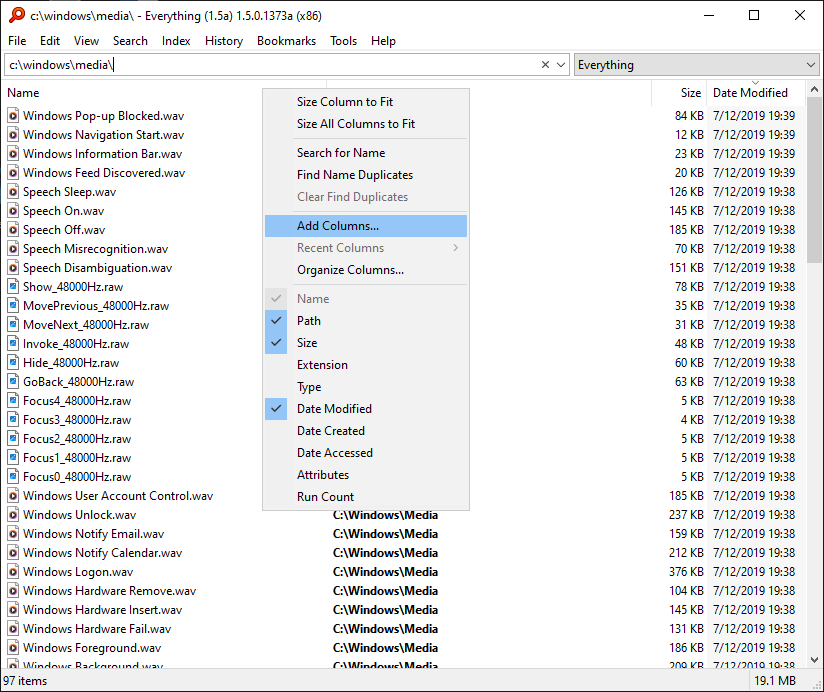
Task: Click the file icon for Invoke_48000Hz.raw
Action: click(13, 344)
